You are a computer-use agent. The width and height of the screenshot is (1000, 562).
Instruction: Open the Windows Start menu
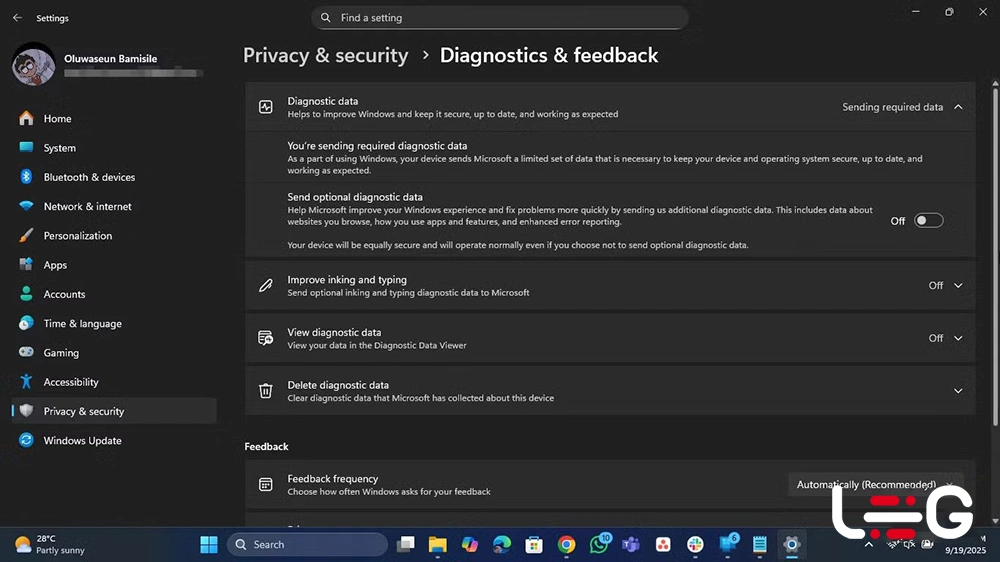click(209, 545)
